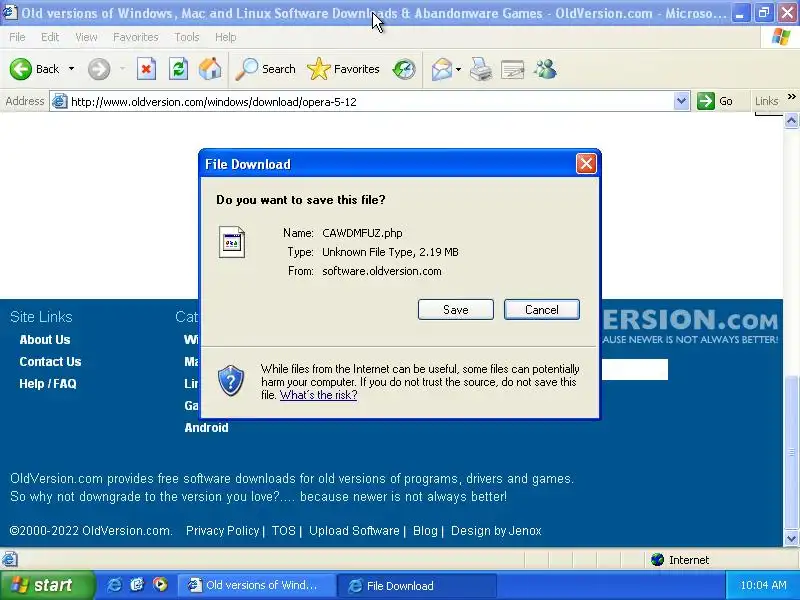
Task: Click the Mail envelope icon
Action: point(442,69)
